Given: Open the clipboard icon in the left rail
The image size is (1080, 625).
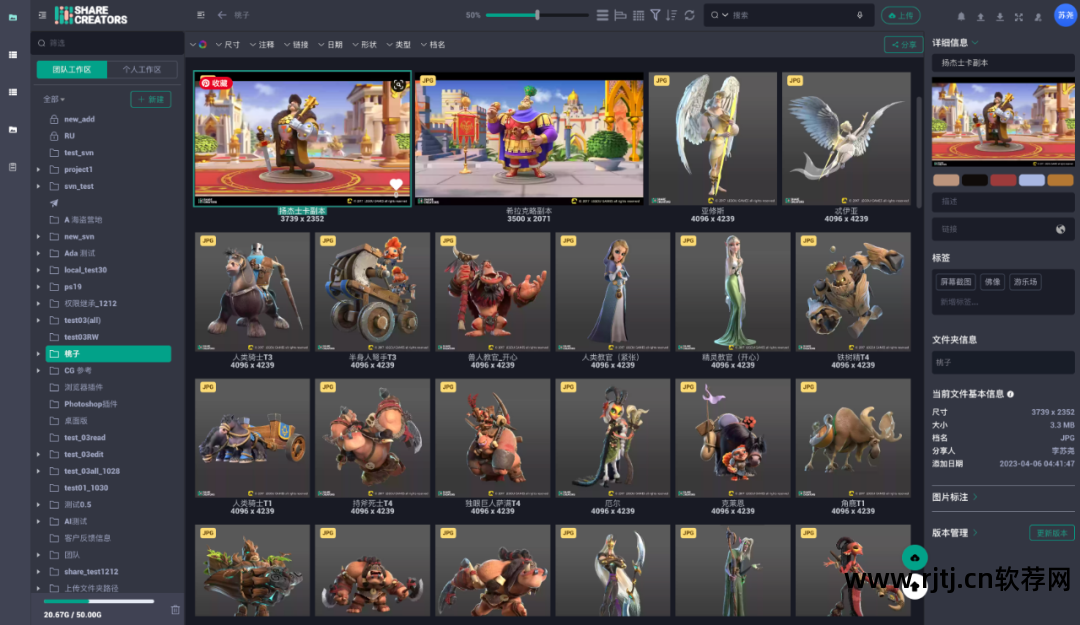Looking at the screenshot, I should pyautogui.click(x=13, y=167).
